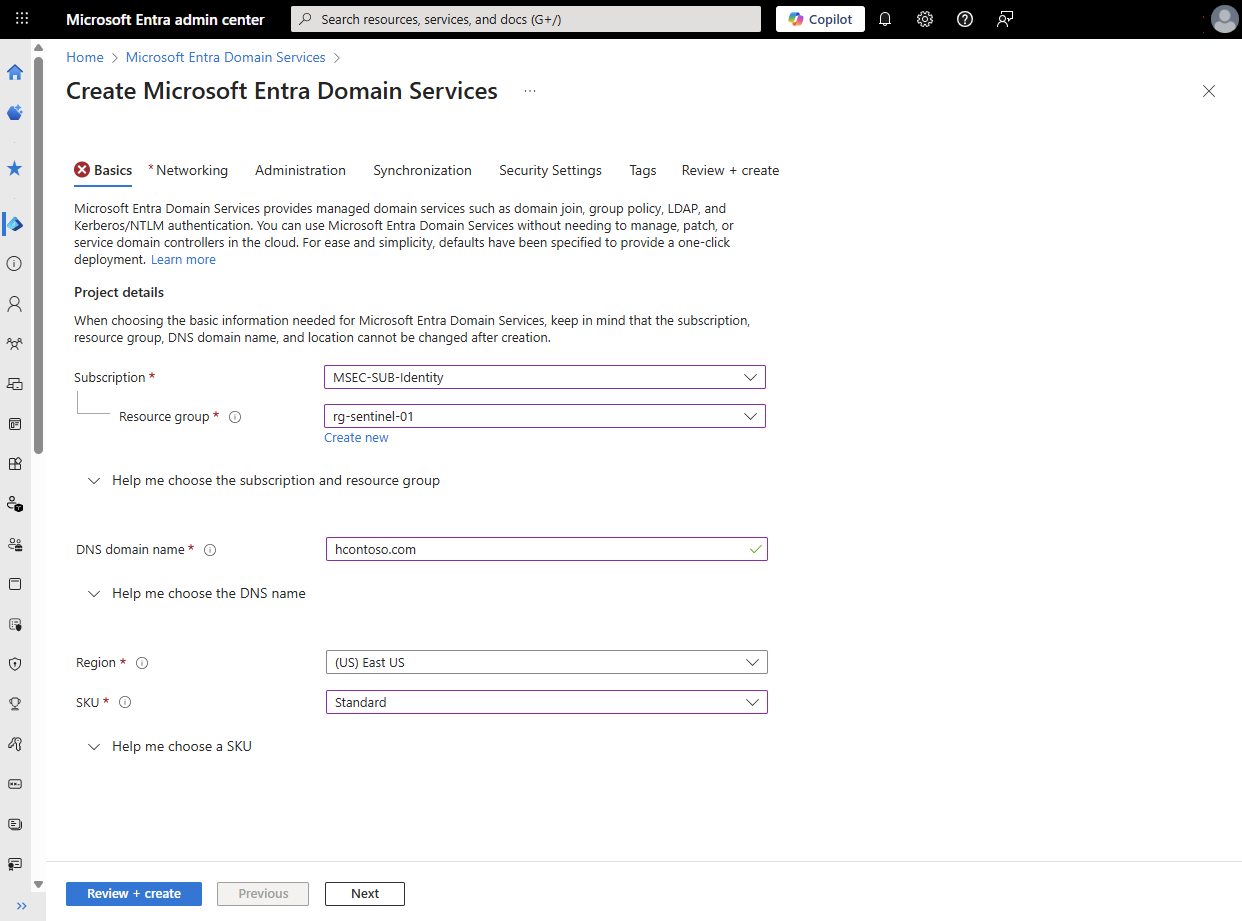Open the help question mark icon

pos(965,18)
